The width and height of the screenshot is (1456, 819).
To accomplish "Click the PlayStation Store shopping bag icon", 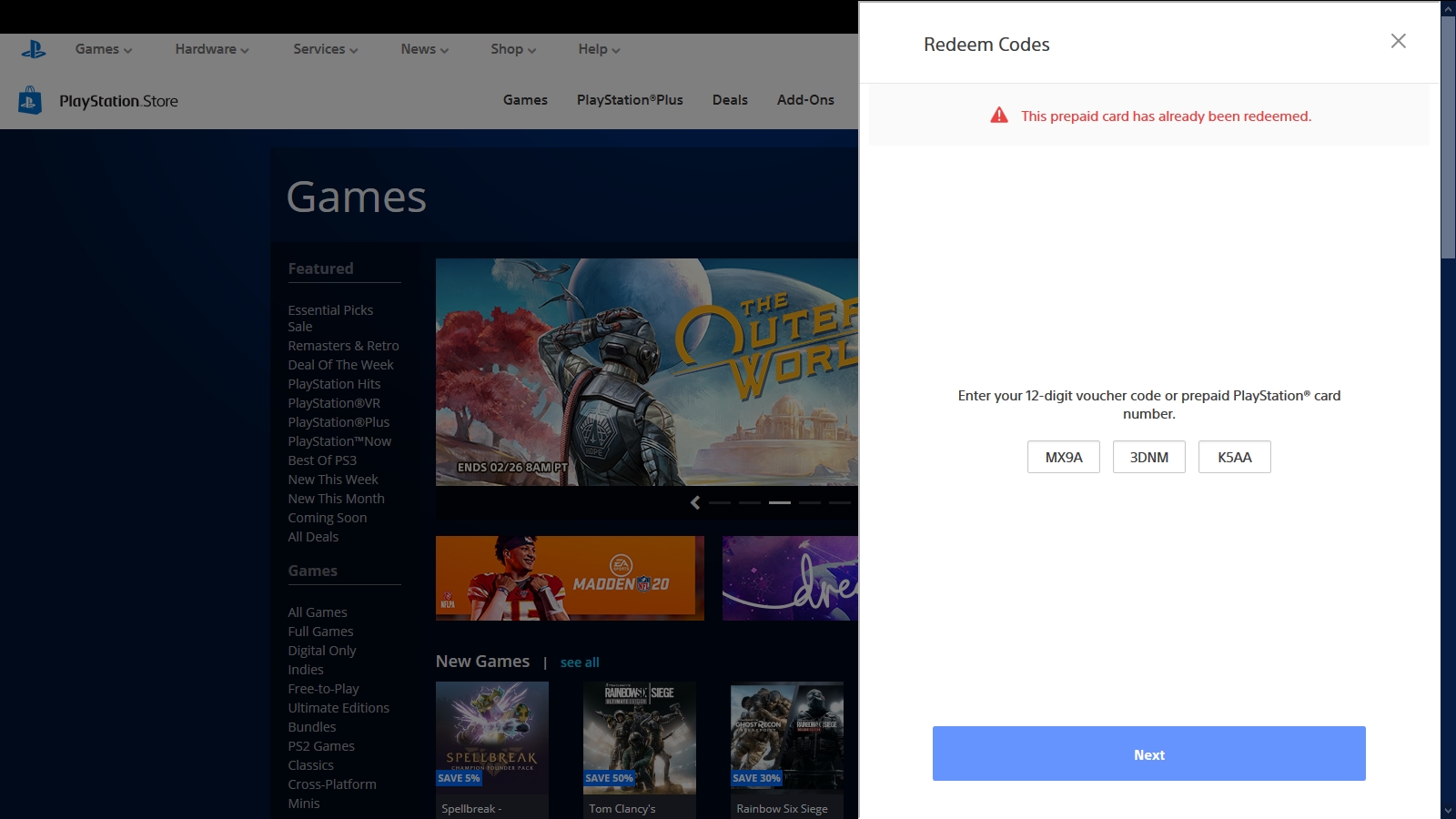I will coord(30,100).
